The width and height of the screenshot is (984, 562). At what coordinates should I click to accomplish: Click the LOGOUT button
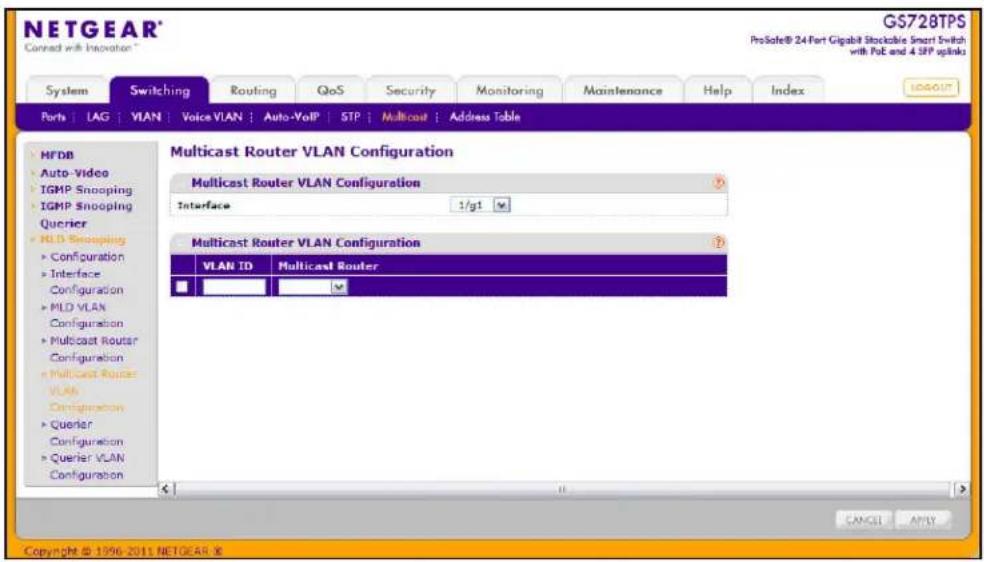[x=931, y=88]
